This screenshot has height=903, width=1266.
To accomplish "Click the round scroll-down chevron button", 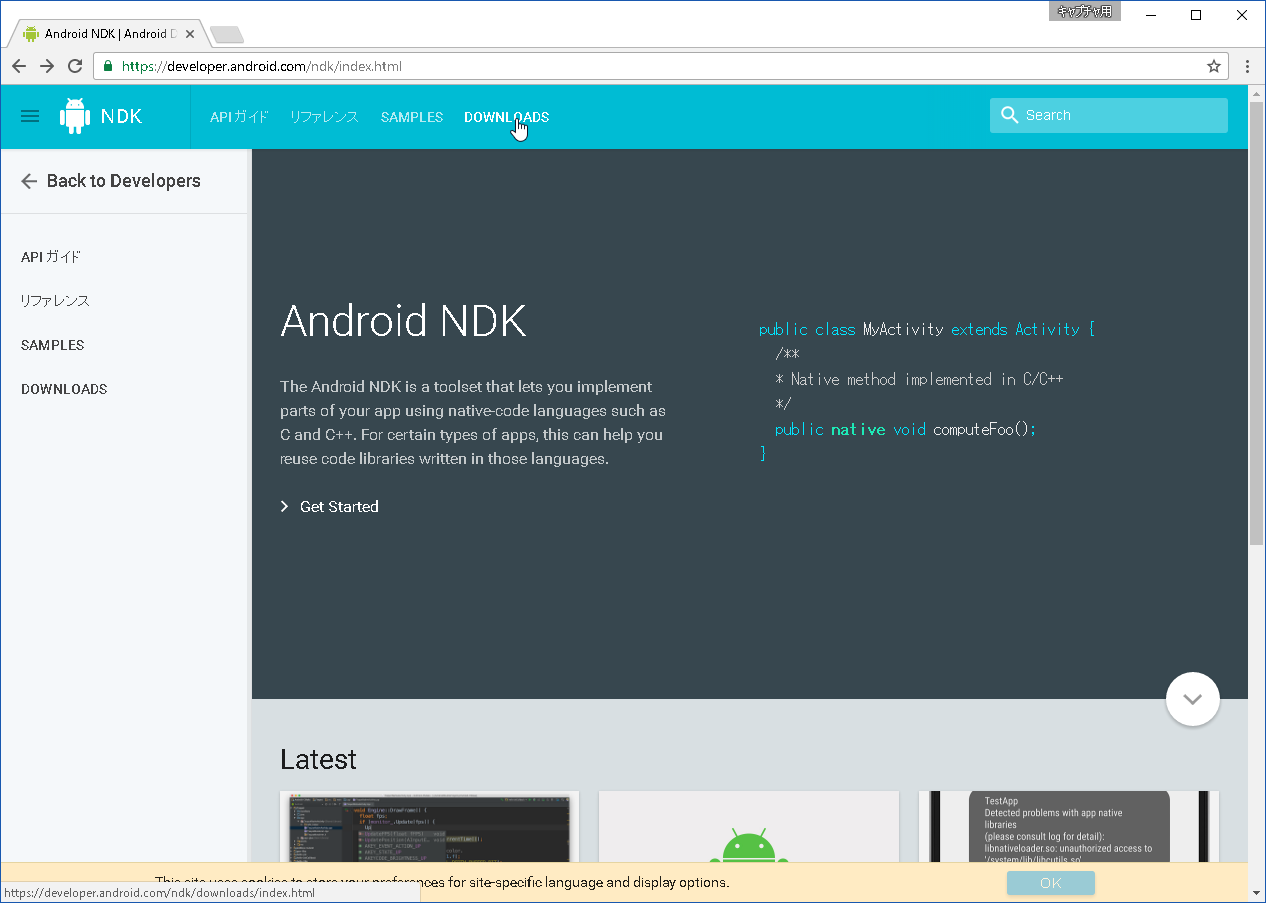I will (x=1193, y=699).
